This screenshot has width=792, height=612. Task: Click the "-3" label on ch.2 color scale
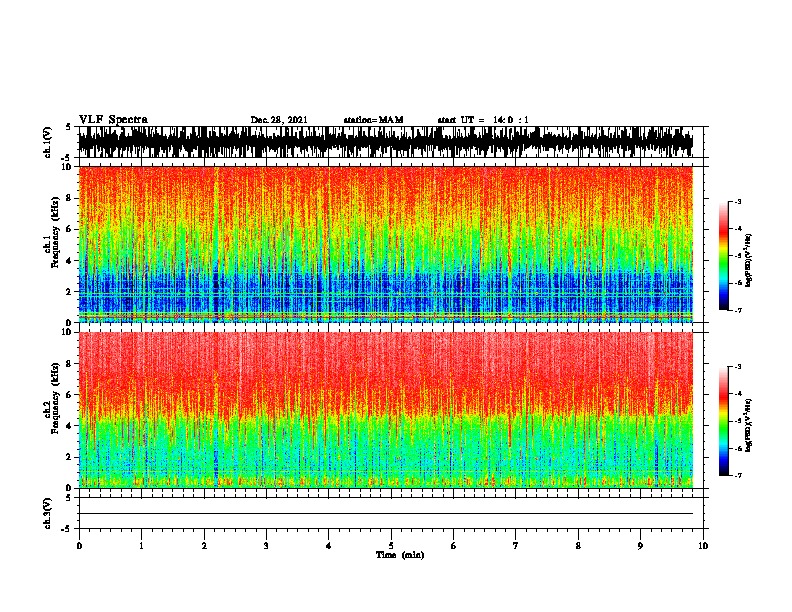(x=738, y=367)
